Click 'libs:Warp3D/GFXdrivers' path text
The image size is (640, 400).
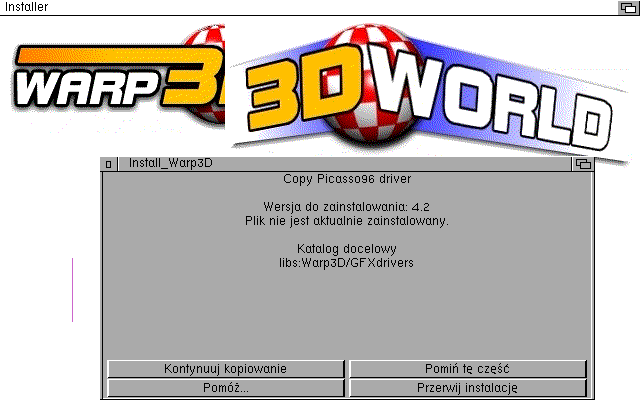click(x=347, y=263)
